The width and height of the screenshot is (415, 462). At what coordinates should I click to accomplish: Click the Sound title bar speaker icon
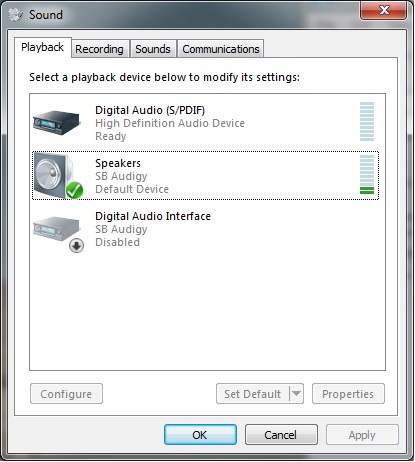click(15, 14)
